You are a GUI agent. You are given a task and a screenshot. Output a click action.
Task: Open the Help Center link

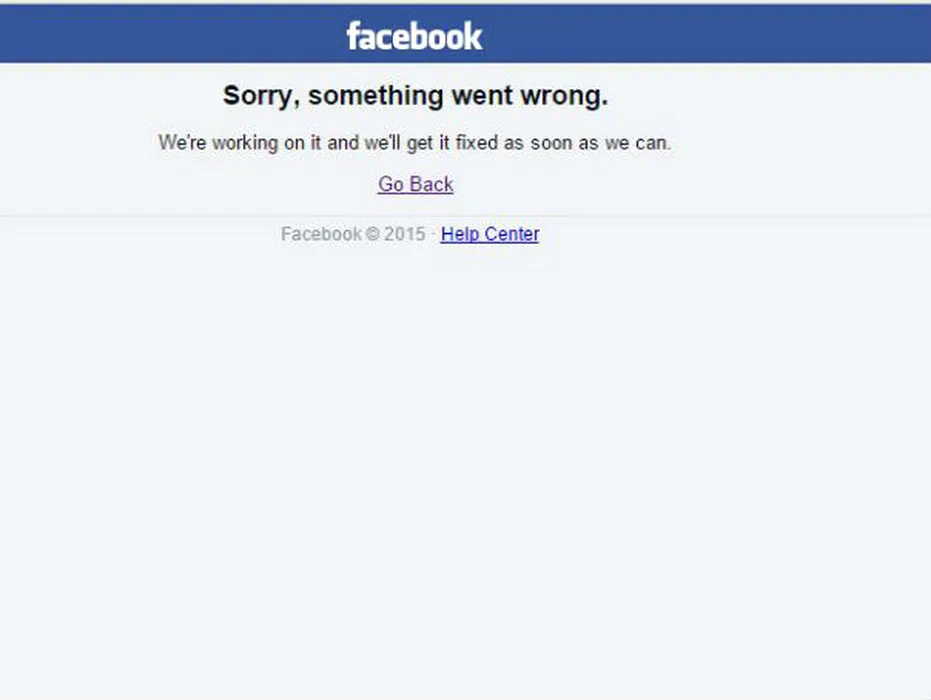[x=490, y=234]
